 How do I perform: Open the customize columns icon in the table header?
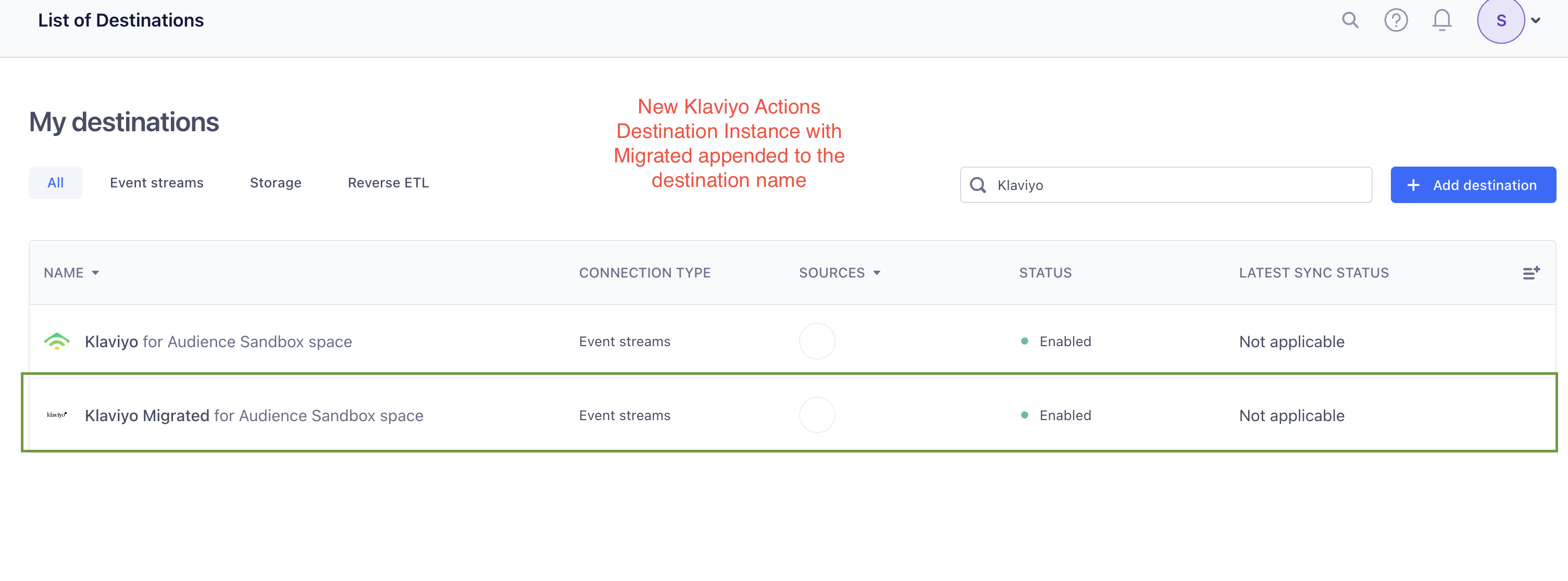[x=1532, y=273]
